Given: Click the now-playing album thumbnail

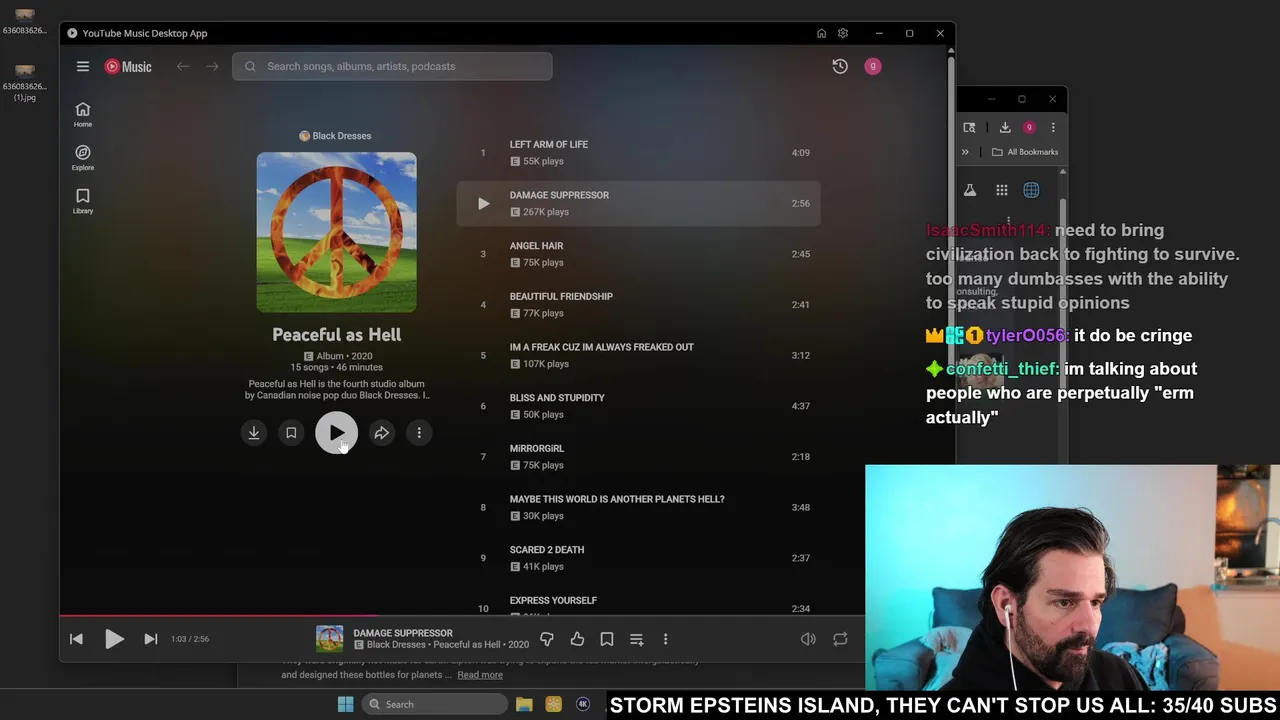Looking at the screenshot, I should coord(330,638).
